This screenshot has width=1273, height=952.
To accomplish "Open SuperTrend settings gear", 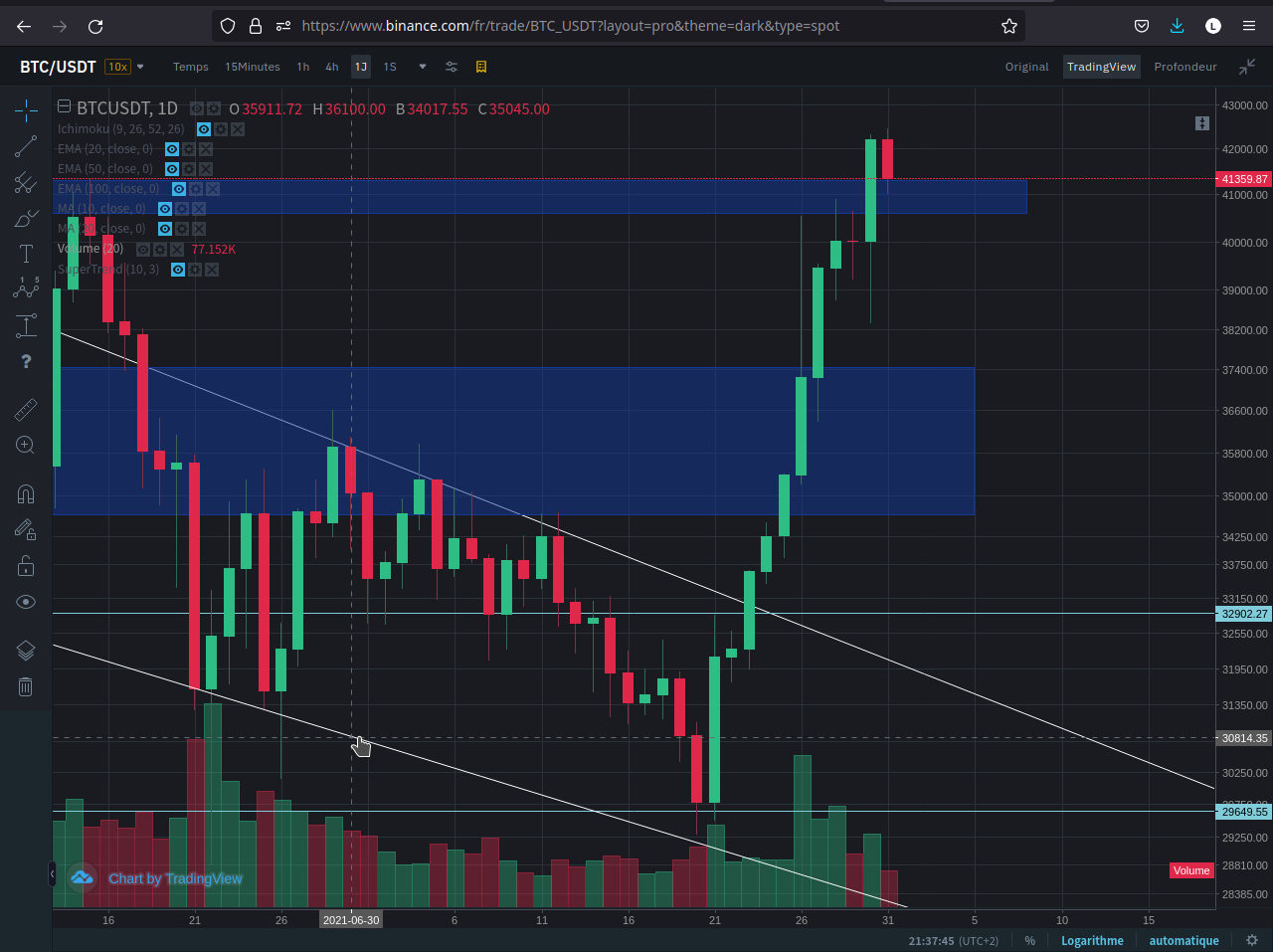I will click(195, 270).
